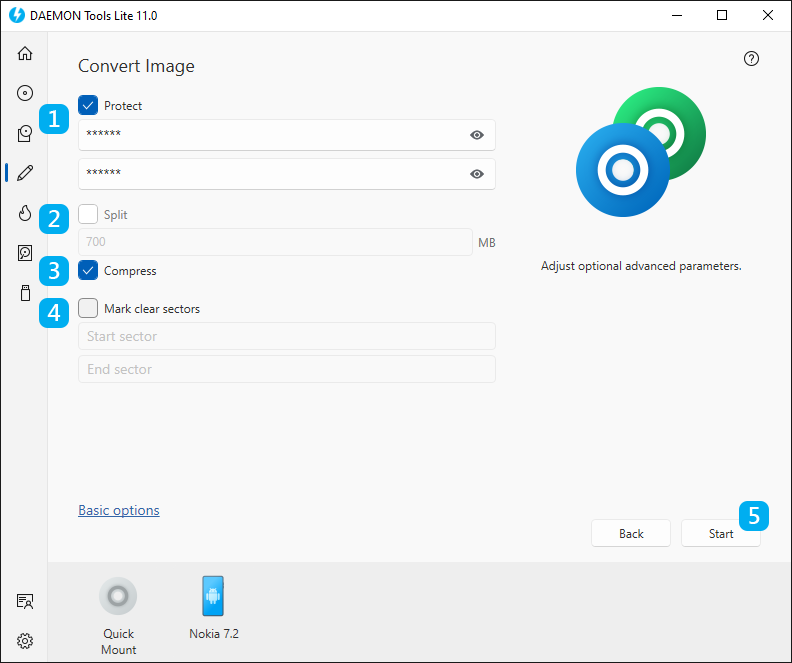The height and width of the screenshot is (663, 792).
Task: Click the DAEMON Tools logo in title bar
Action: [x=17, y=15]
